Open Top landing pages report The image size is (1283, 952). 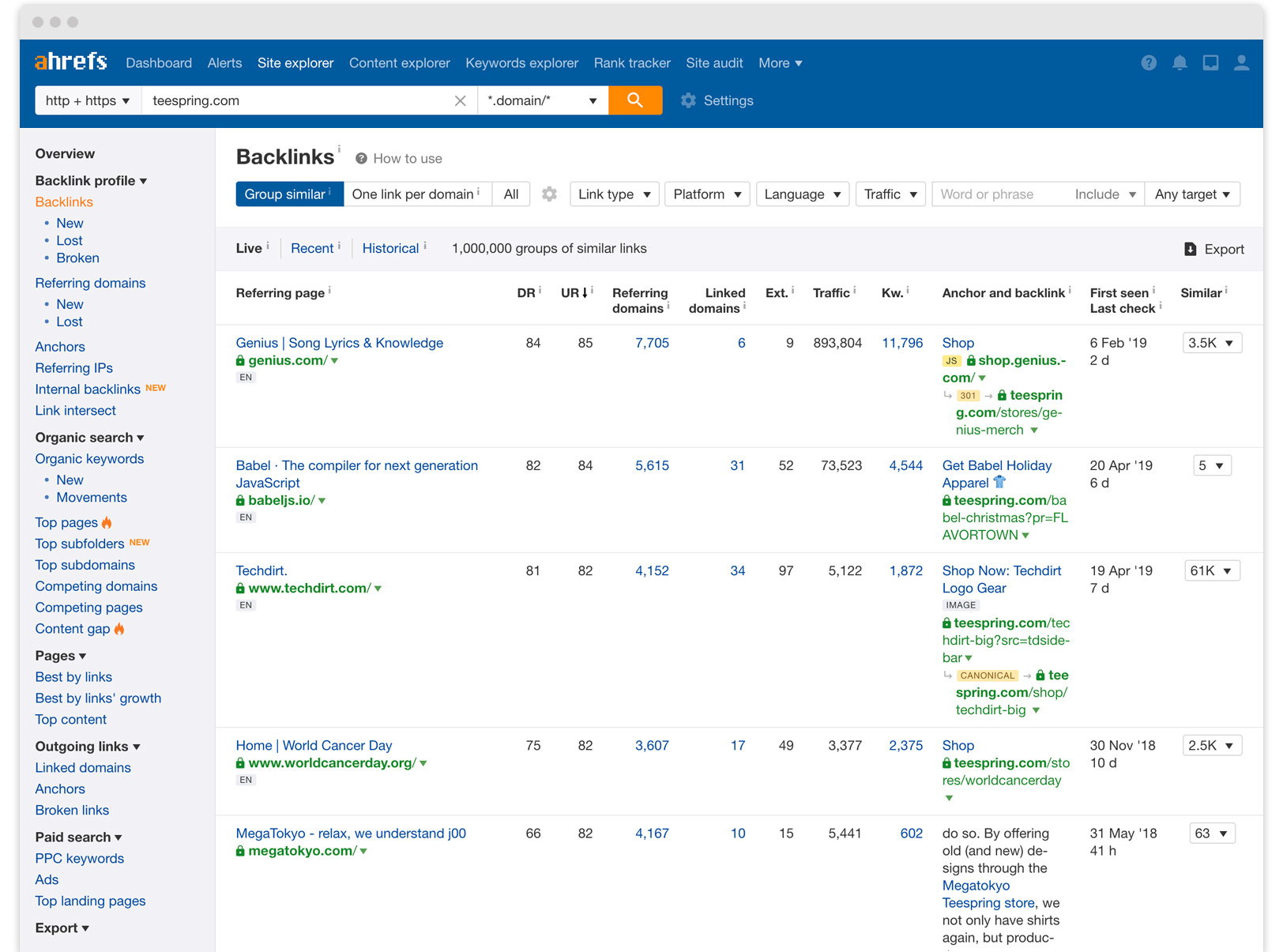point(90,901)
